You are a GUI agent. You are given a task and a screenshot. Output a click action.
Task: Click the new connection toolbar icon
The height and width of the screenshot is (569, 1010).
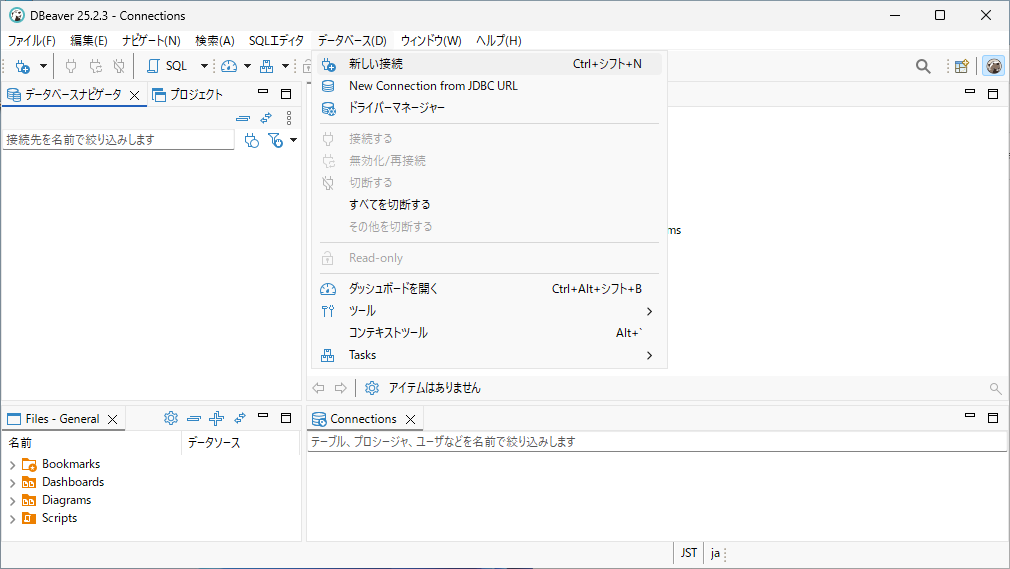pos(23,66)
